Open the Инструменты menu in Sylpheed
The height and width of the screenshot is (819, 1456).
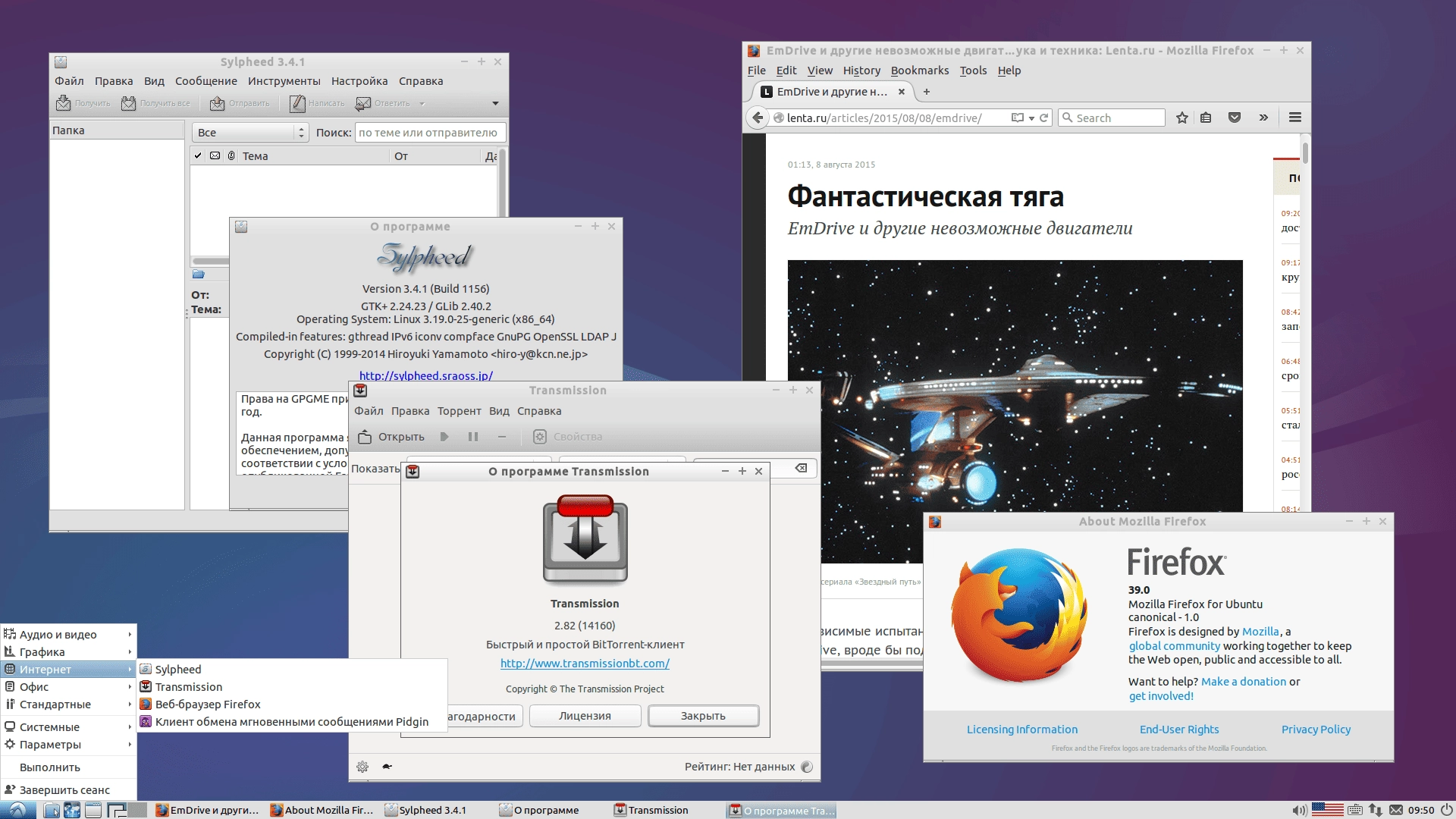[284, 81]
